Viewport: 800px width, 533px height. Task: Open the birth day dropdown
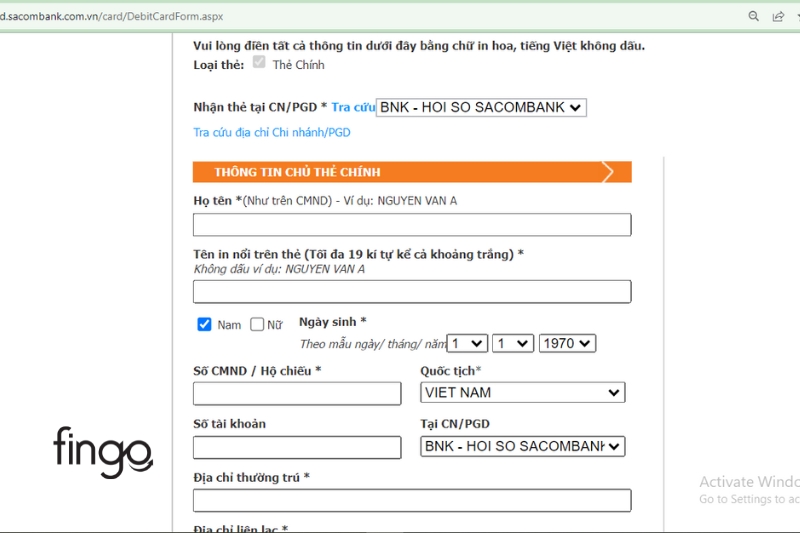tap(467, 343)
